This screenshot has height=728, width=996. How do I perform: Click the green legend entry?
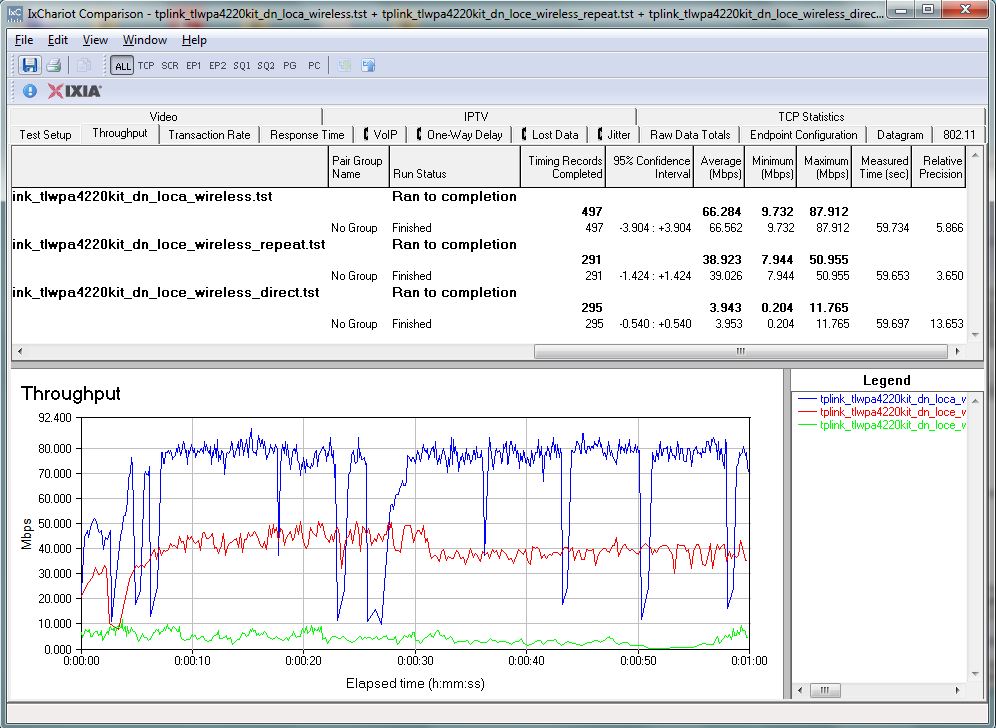pos(881,425)
